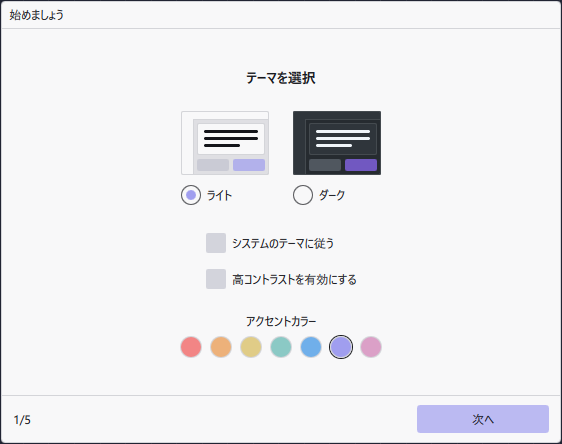Click the 高コントラストを有効にする label
Screen dimensions: 562x444
tap(294, 279)
